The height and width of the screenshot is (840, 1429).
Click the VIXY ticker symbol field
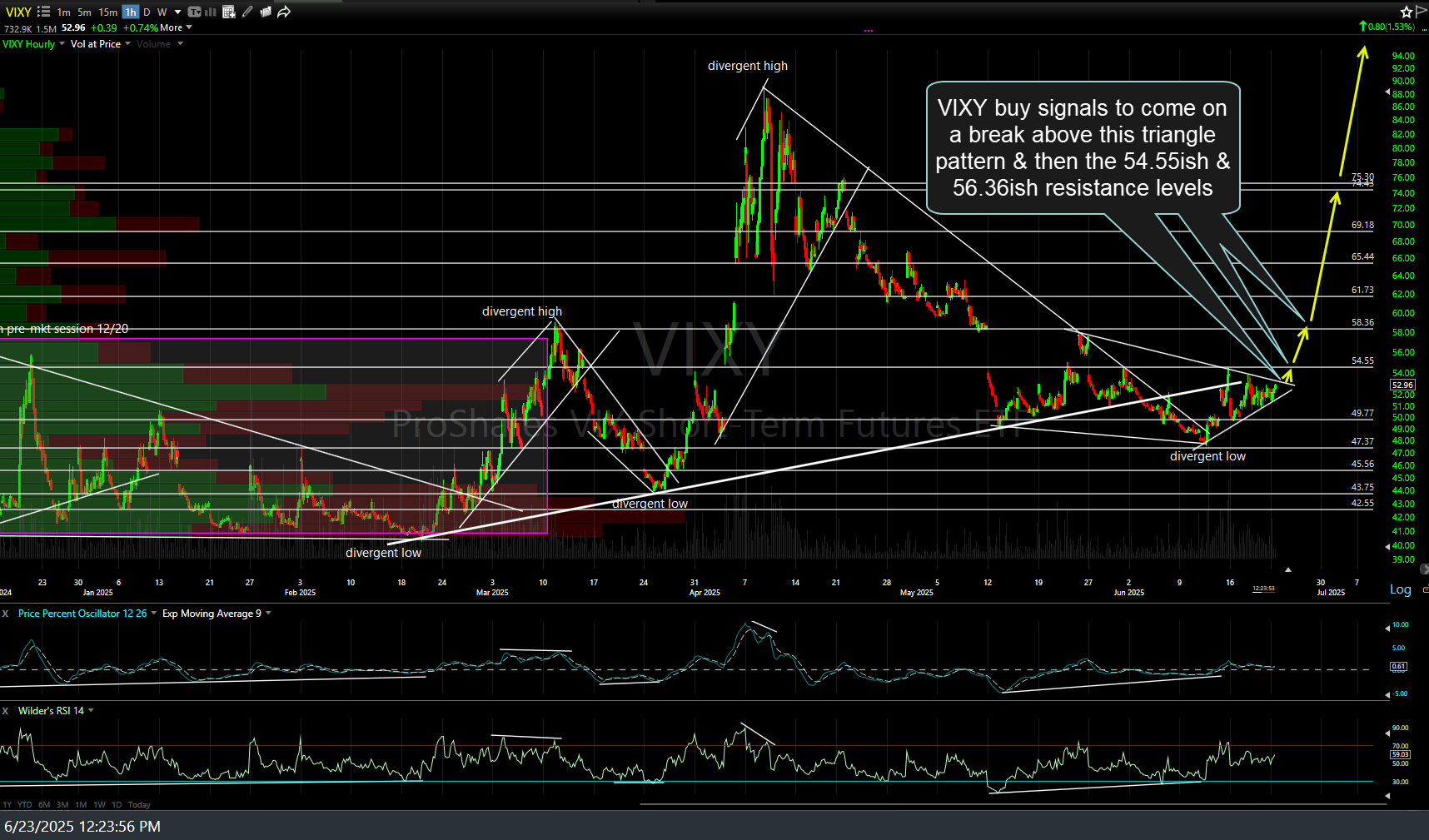[18, 12]
